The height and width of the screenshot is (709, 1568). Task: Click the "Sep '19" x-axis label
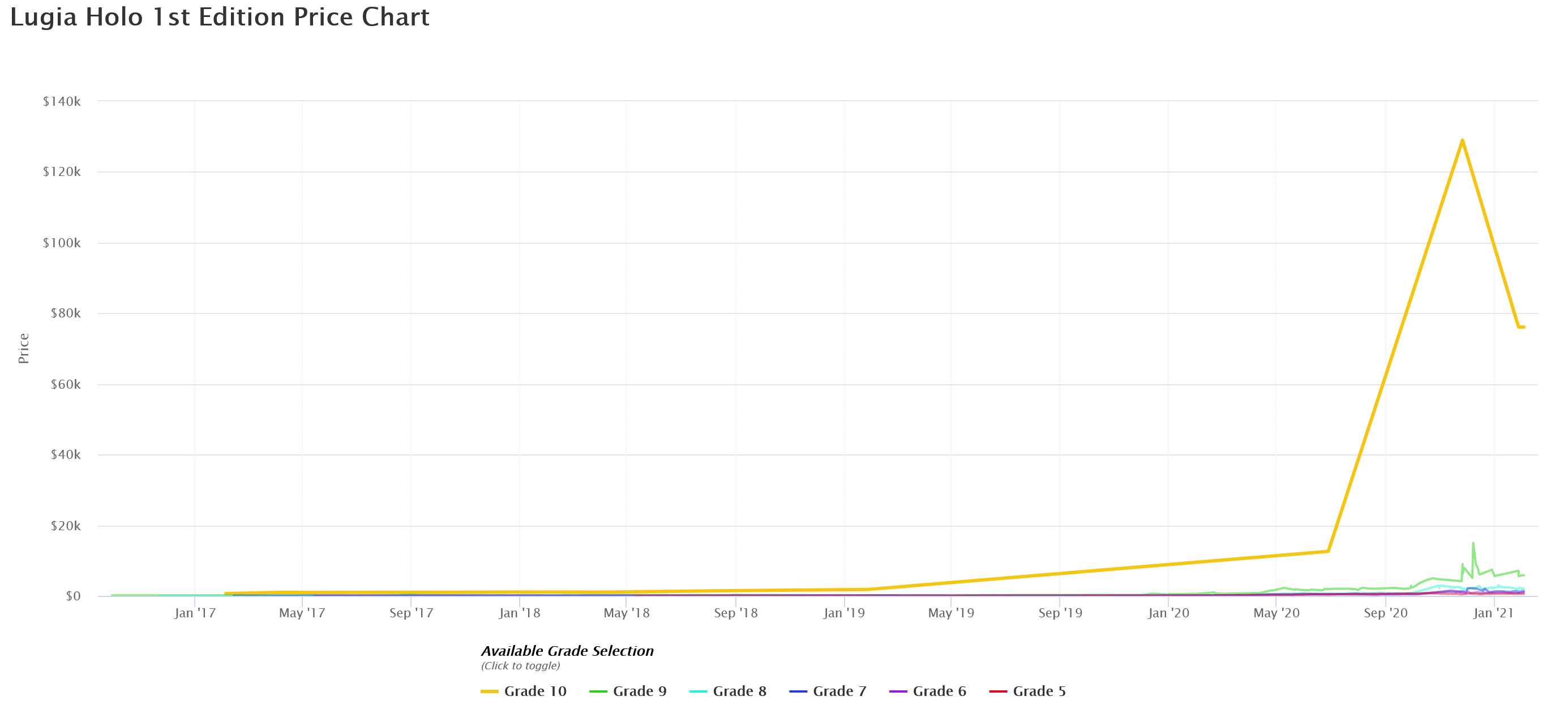(x=1060, y=613)
